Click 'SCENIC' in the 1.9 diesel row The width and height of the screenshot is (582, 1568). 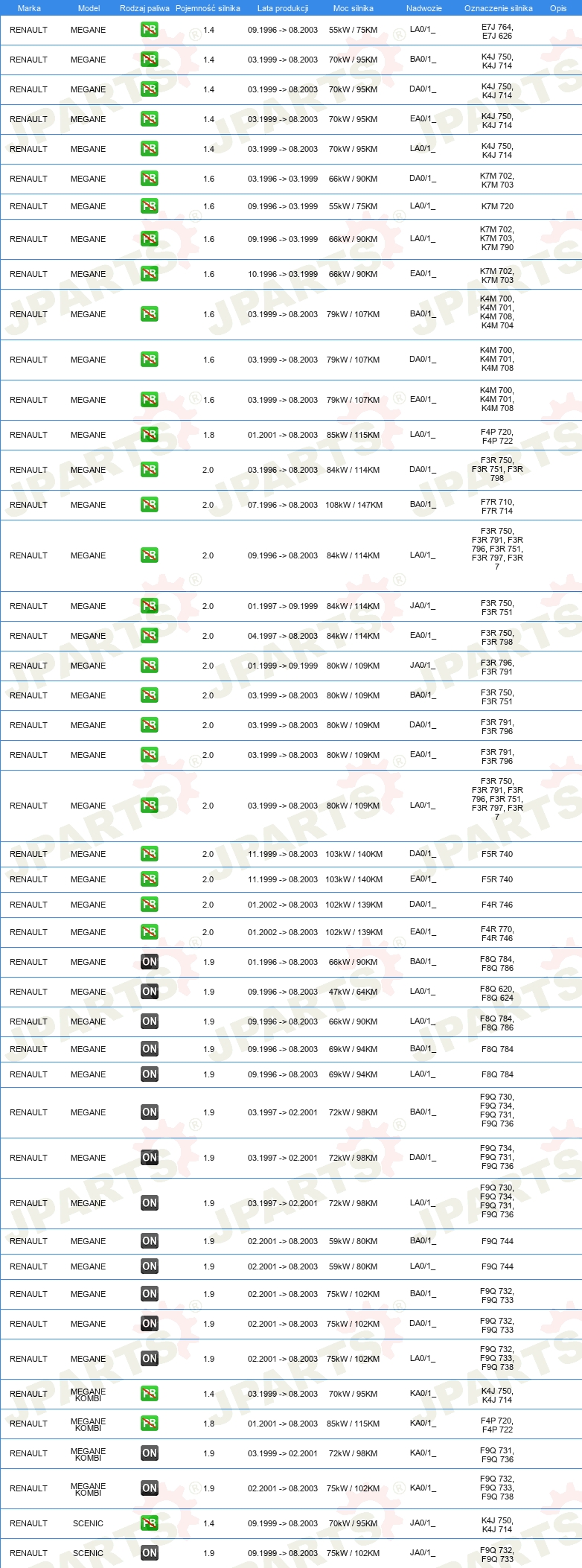(88, 1553)
